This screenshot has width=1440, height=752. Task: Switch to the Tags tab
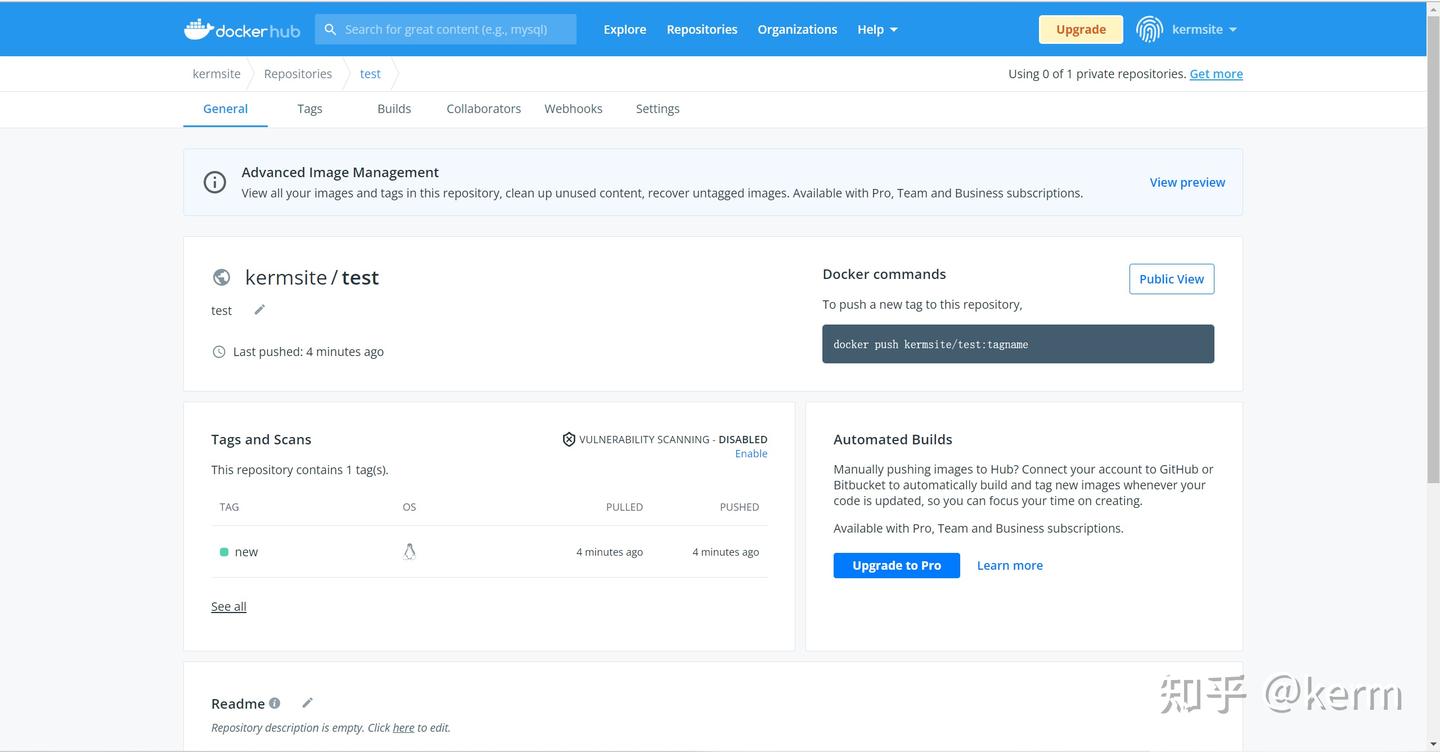coord(310,109)
